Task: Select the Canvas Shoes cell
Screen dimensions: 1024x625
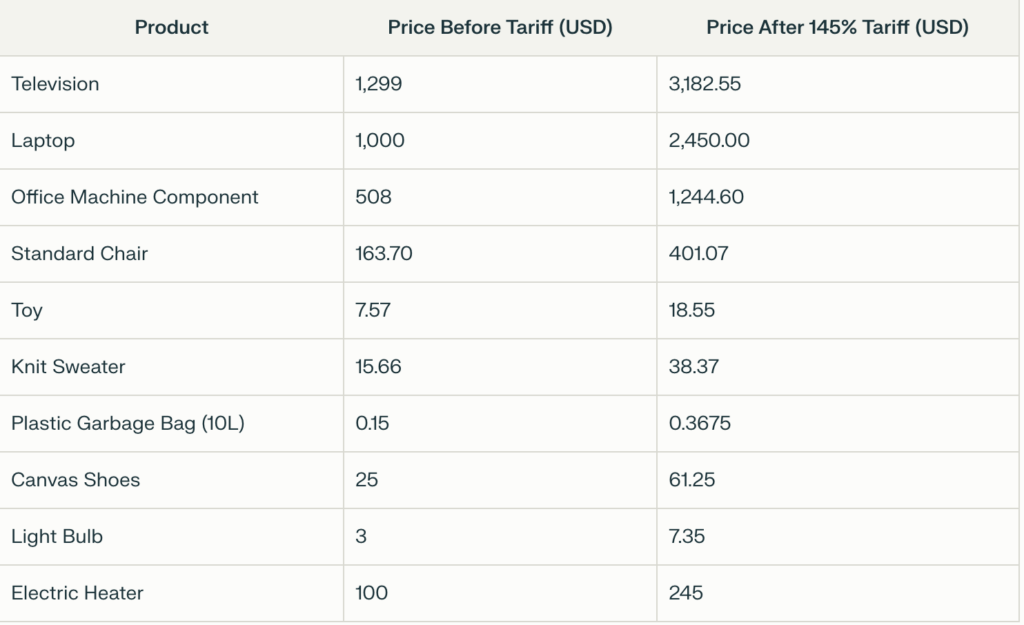Action: (76, 480)
